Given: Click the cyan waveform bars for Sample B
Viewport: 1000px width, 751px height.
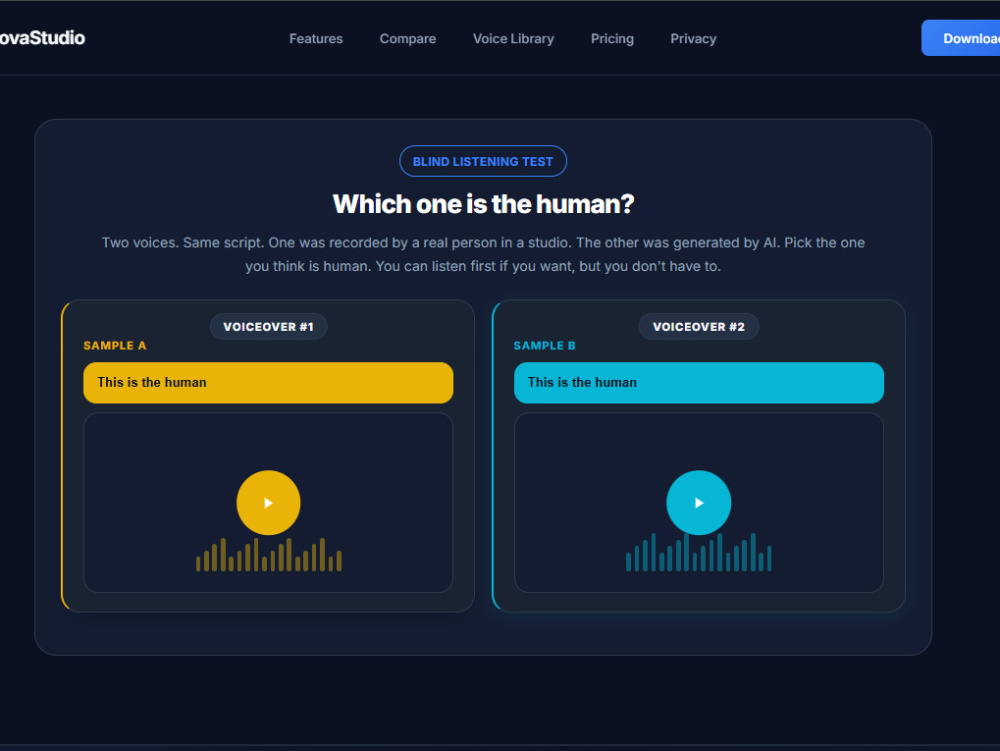Looking at the screenshot, I should point(698,552).
